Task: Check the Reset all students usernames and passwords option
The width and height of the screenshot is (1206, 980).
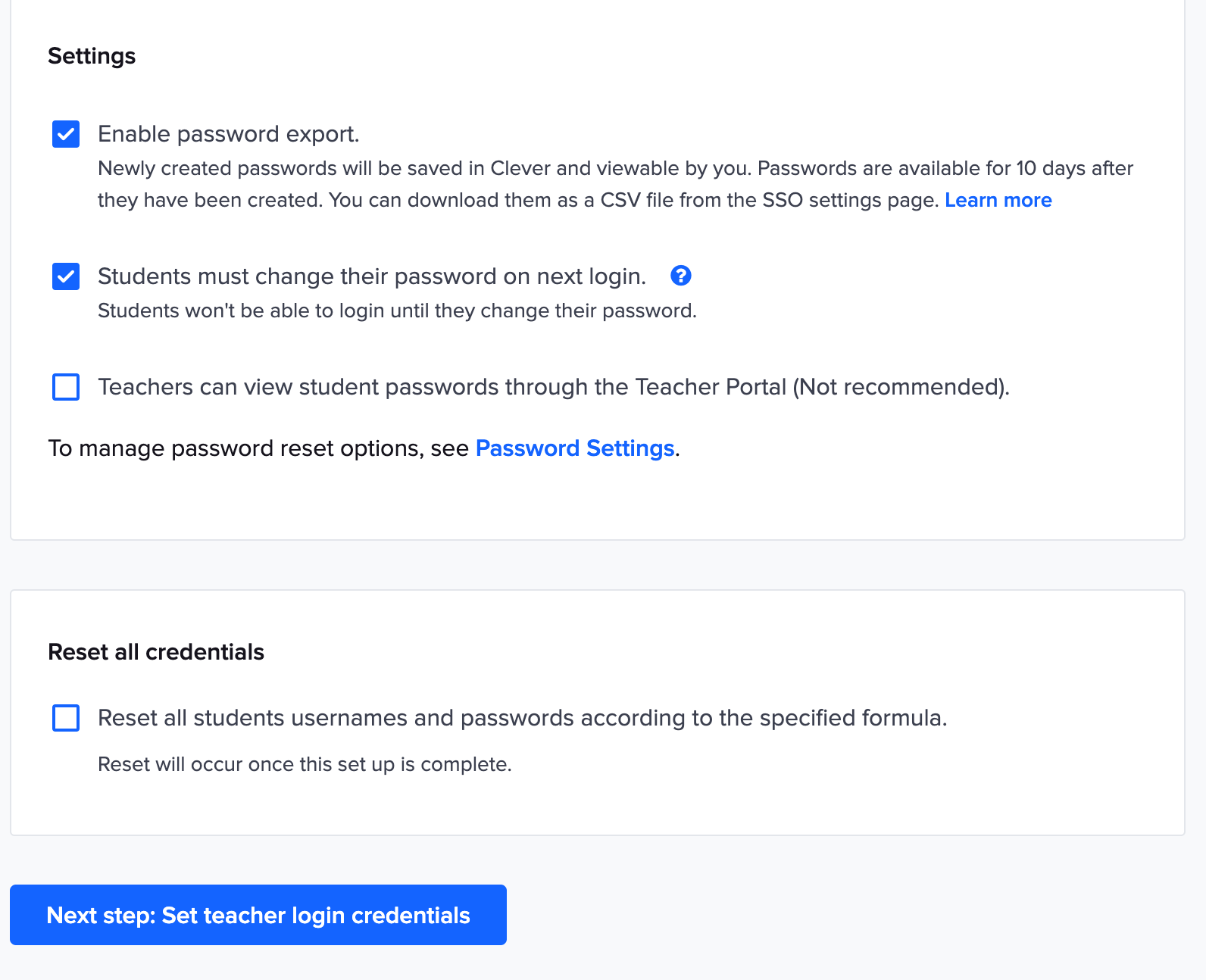Action: click(65, 718)
